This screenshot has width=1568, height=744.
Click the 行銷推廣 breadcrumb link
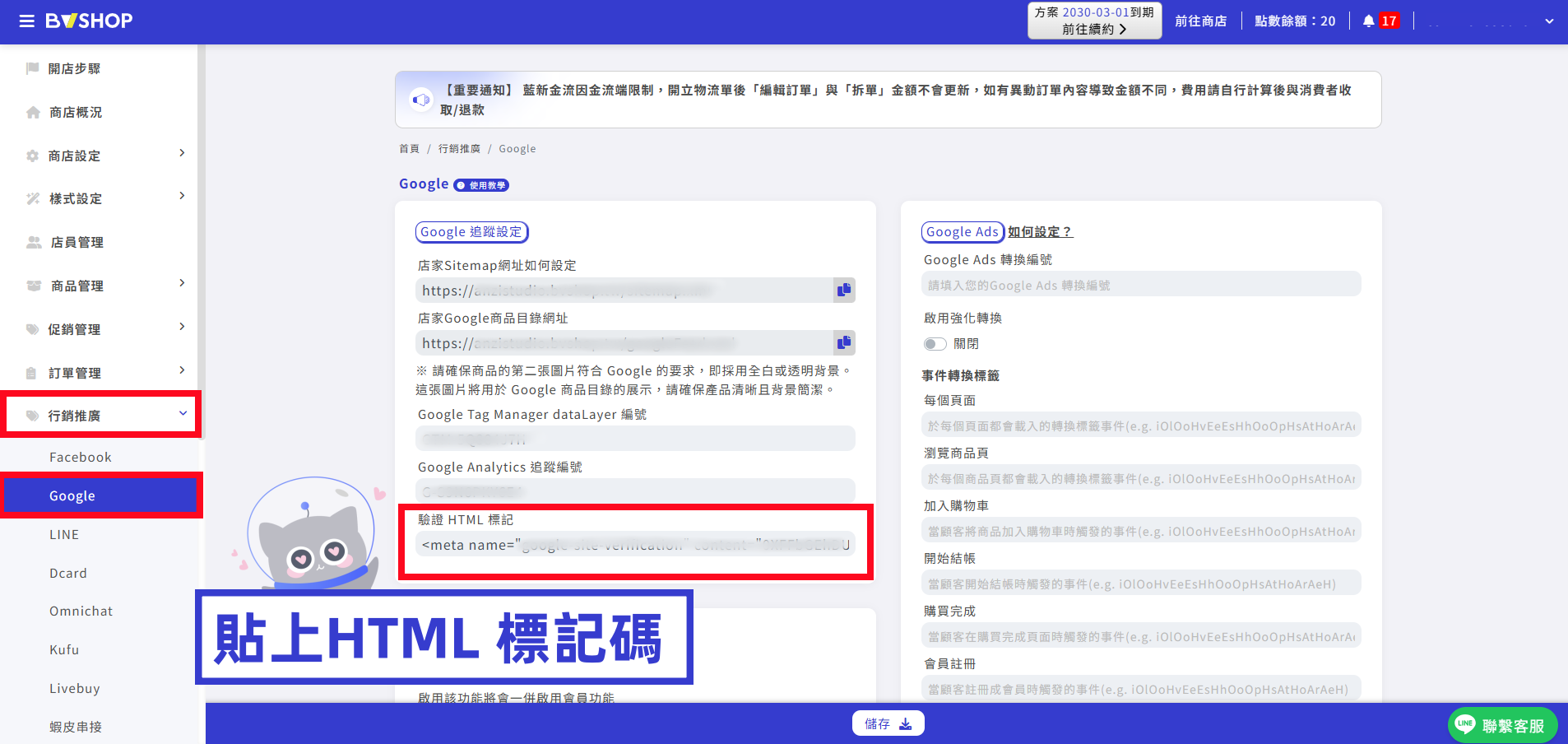[459, 149]
